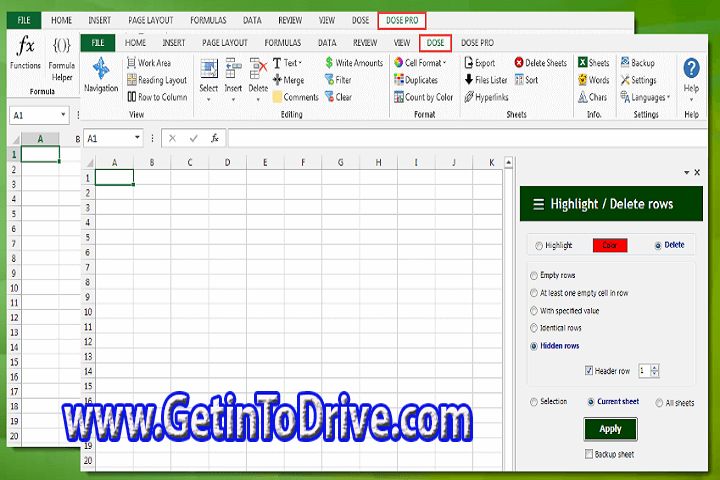Select the Delete radio option

pos(658,245)
